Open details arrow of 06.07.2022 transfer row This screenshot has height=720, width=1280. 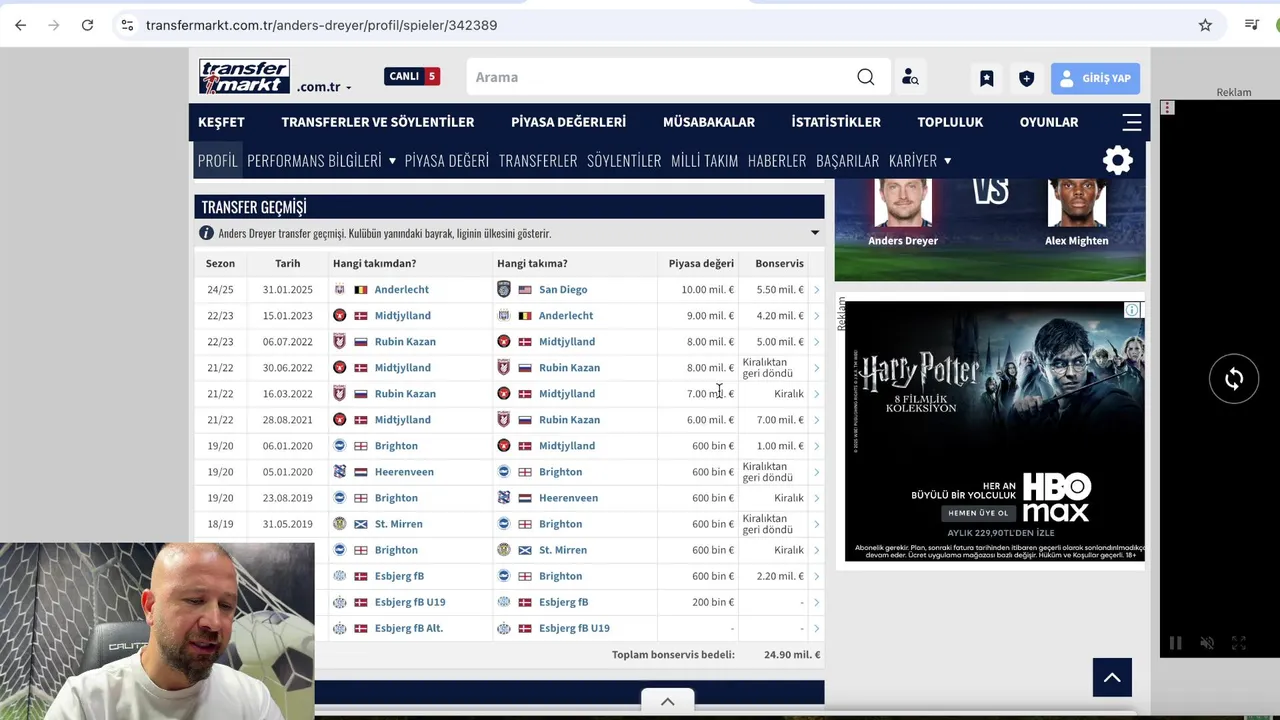tap(816, 342)
